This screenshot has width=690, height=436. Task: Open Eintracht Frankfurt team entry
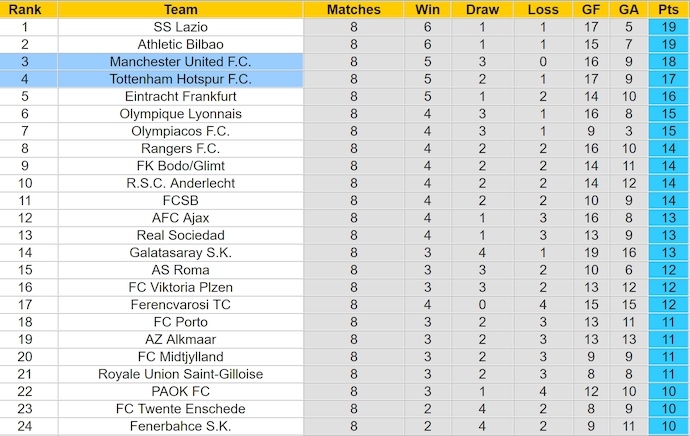point(181,96)
